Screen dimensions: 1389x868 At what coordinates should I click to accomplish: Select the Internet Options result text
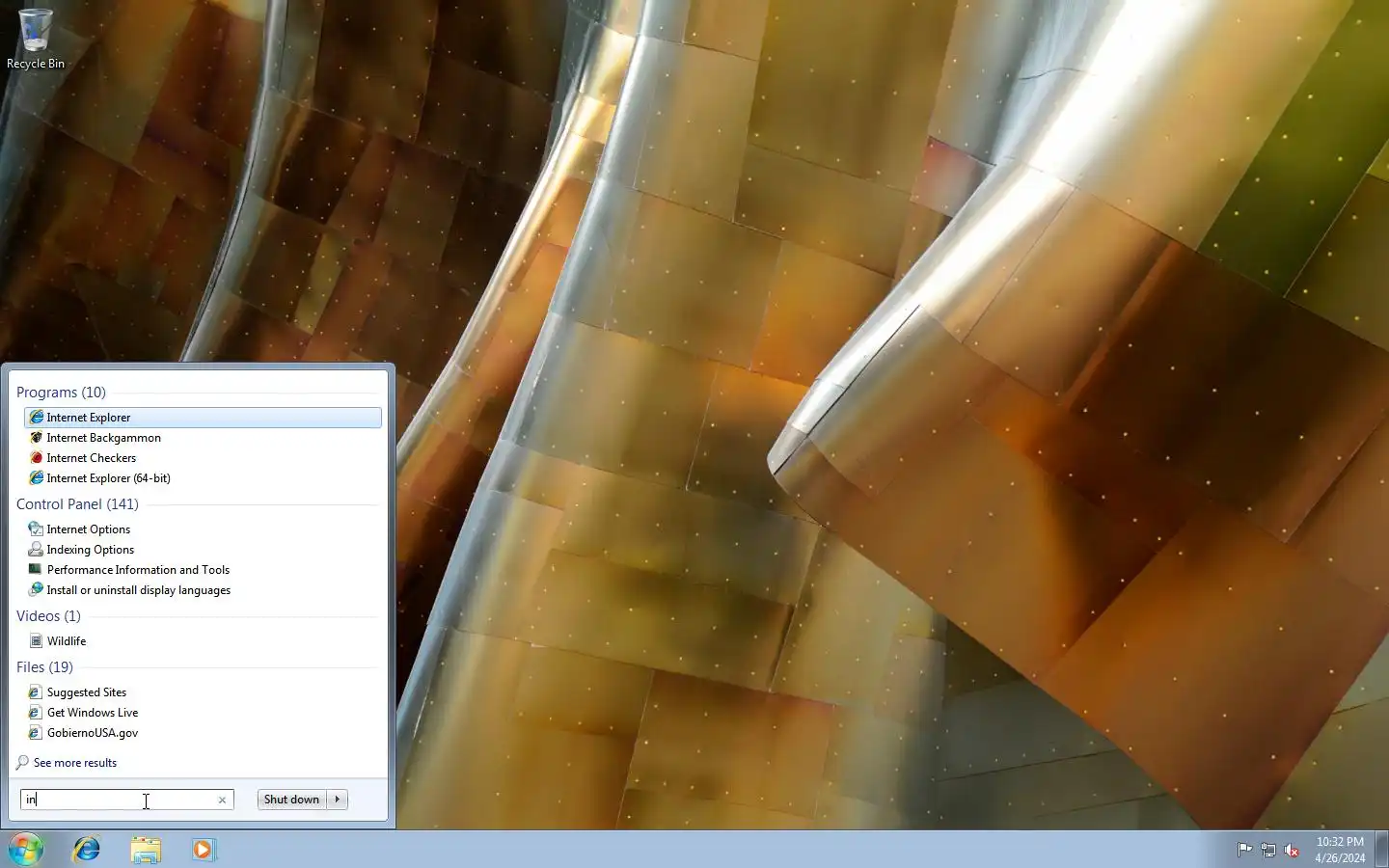click(x=89, y=529)
